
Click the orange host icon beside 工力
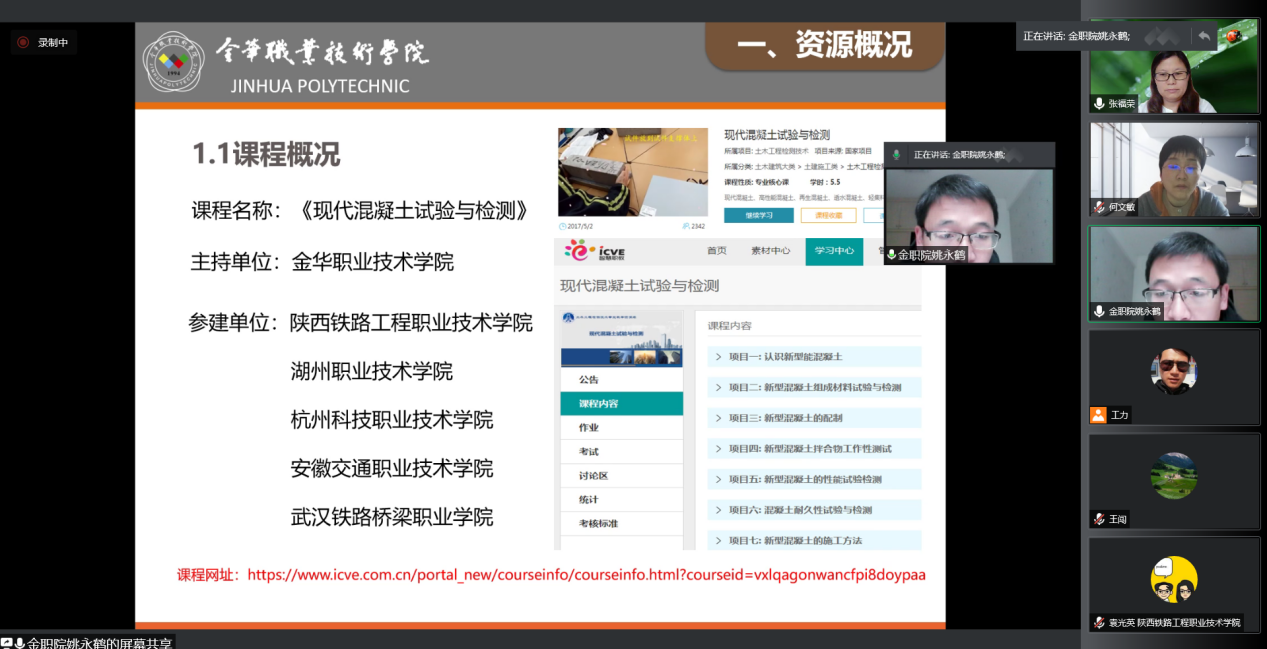coord(1099,415)
